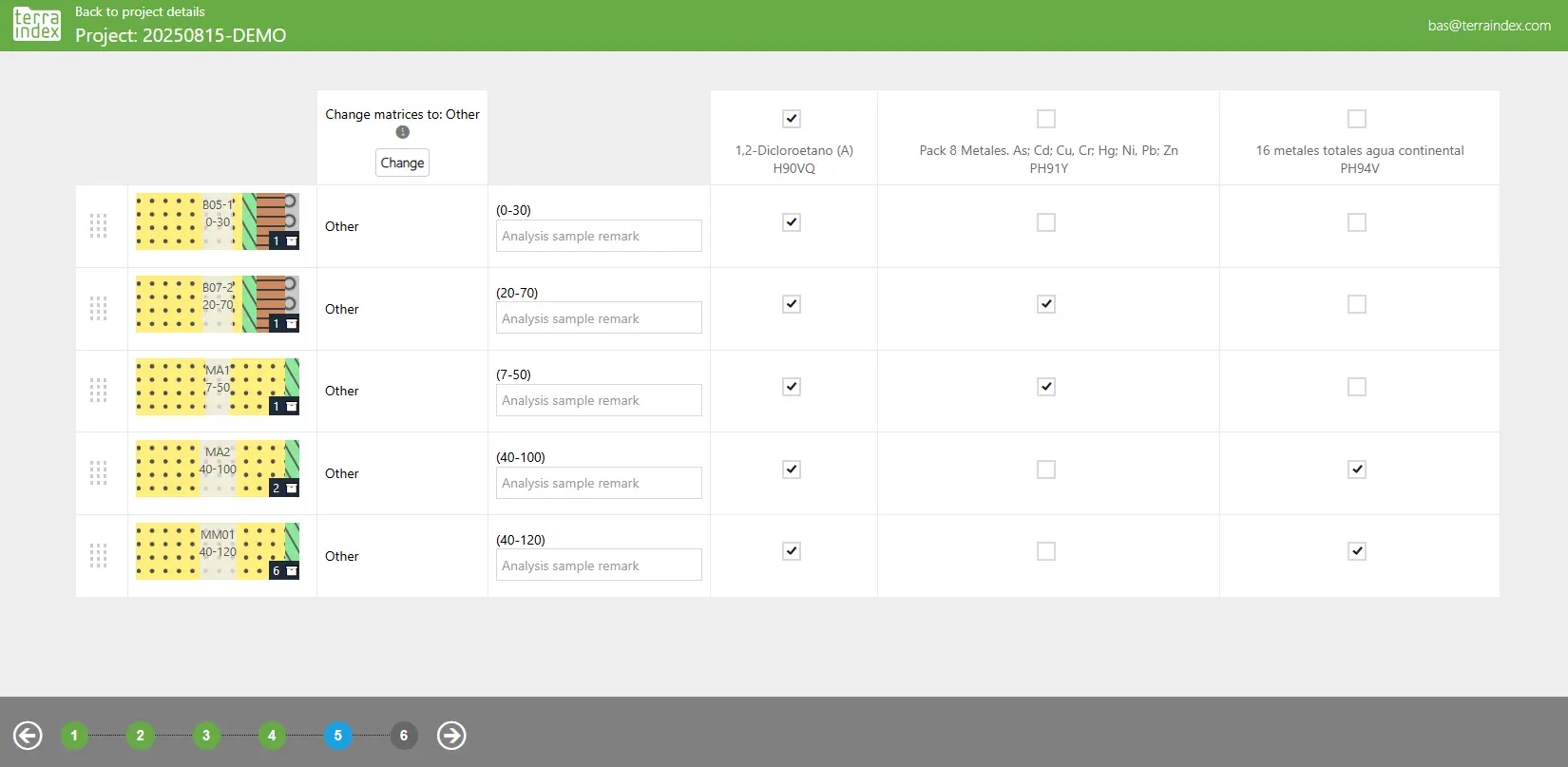Go to next step with right arrow
The width and height of the screenshot is (1568, 767).
pyautogui.click(x=451, y=735)
